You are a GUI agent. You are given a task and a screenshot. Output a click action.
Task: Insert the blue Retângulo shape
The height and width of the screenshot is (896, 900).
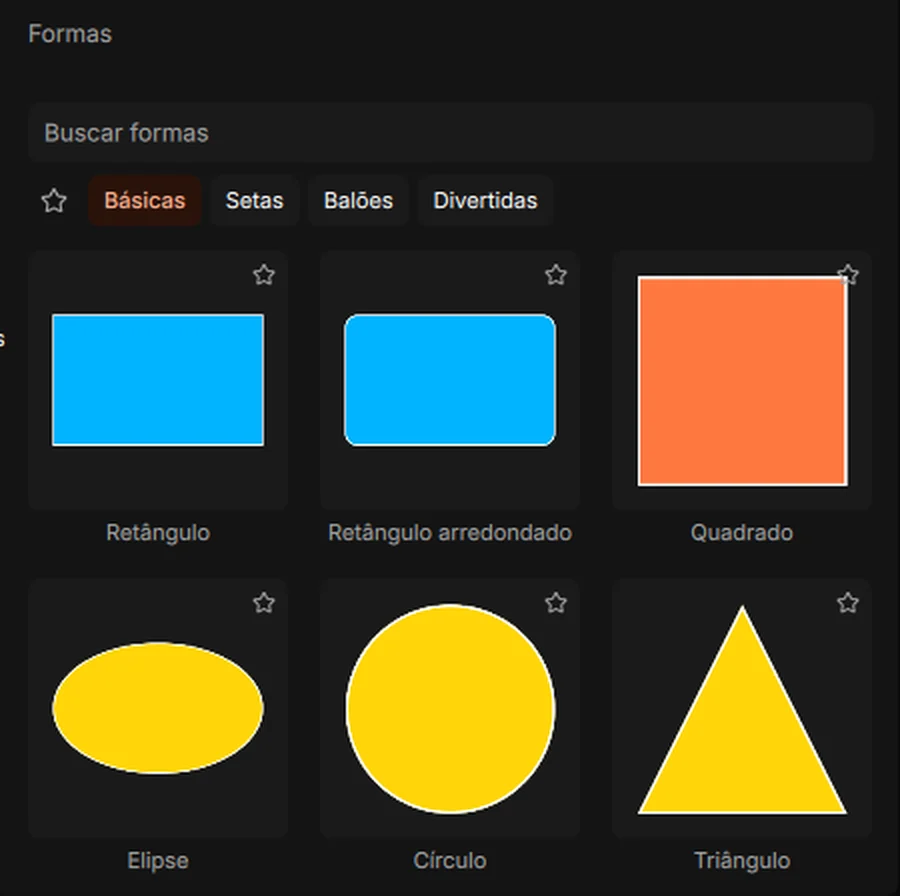coord(158,380)
